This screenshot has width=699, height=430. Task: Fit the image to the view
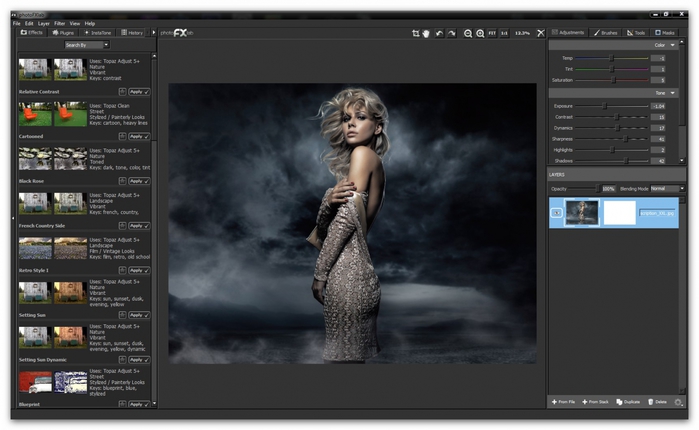pyautogui.click(x=492, y=33)
